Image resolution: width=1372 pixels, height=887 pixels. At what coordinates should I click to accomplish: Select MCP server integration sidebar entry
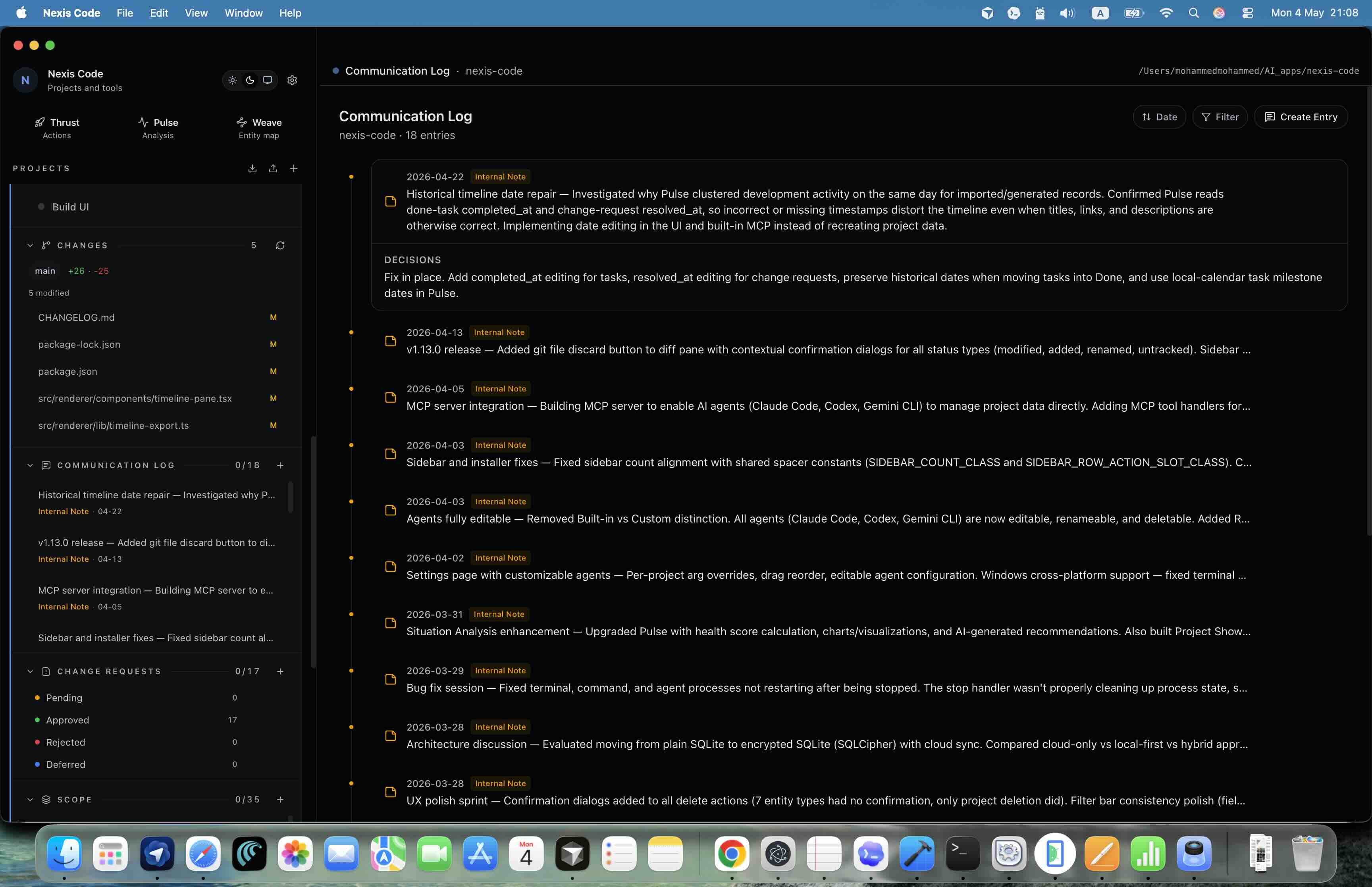pos(156,598)
